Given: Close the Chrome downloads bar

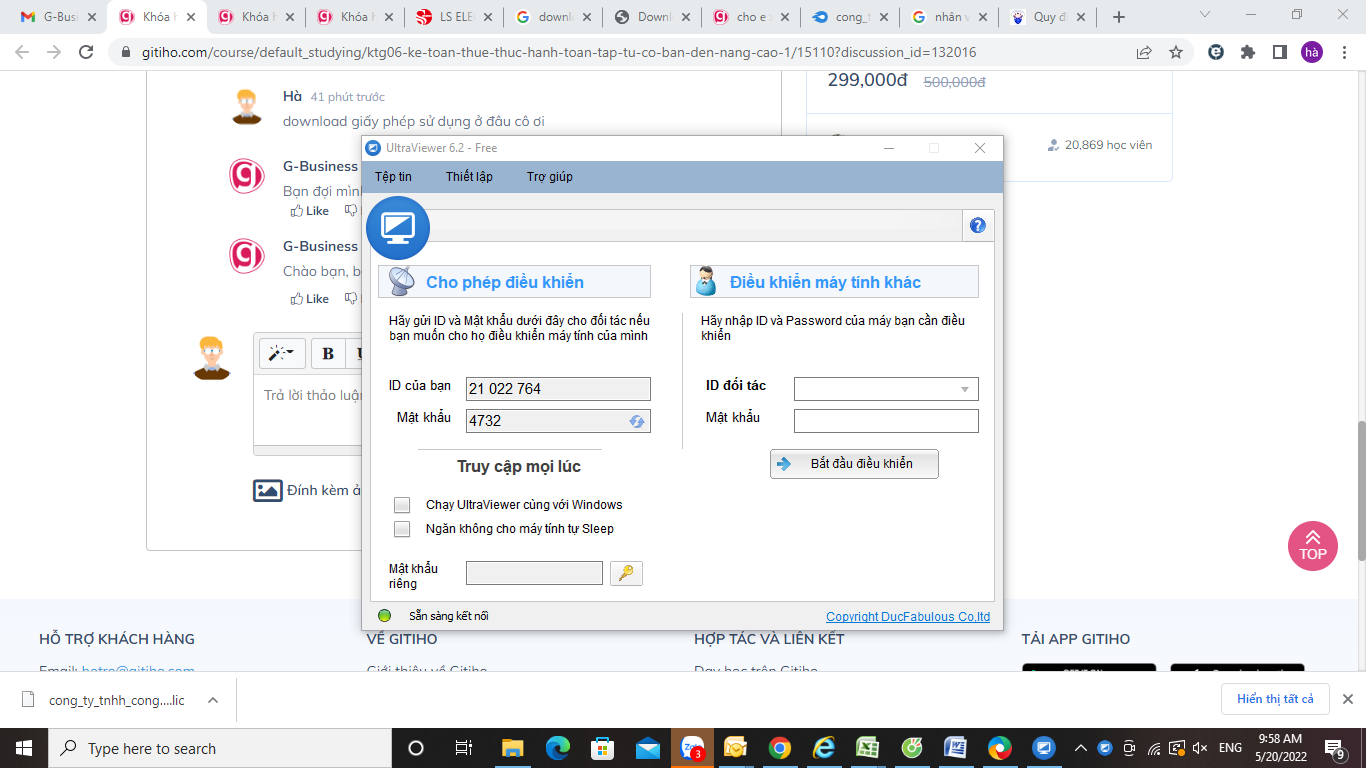Looking at the screenshot, I should coord(1347,699).
